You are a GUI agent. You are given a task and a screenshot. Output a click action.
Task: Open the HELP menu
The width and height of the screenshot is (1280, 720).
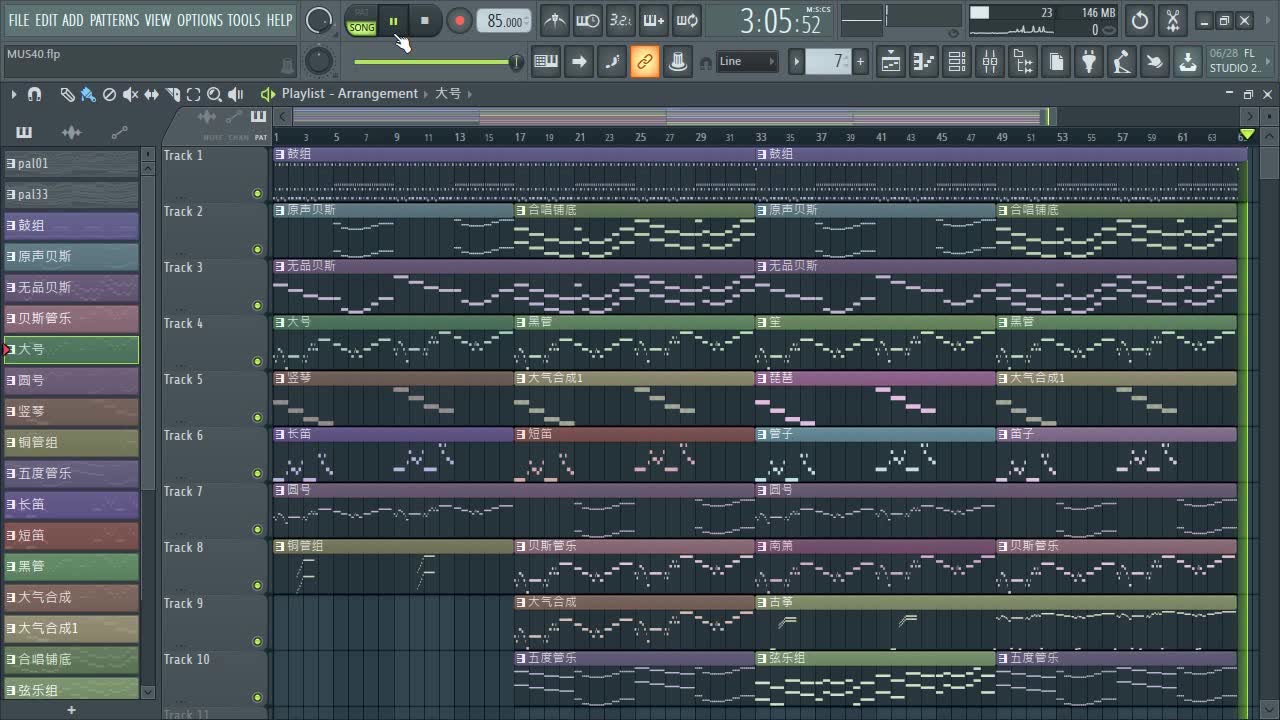pyautogui.click(x=279, y=20)
